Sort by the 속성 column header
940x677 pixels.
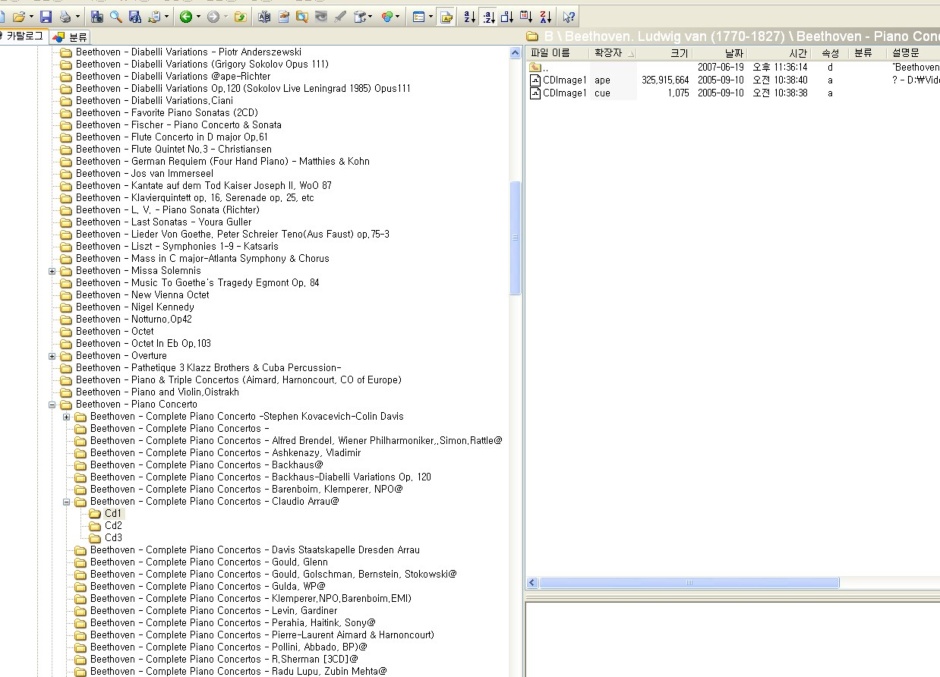831,53
